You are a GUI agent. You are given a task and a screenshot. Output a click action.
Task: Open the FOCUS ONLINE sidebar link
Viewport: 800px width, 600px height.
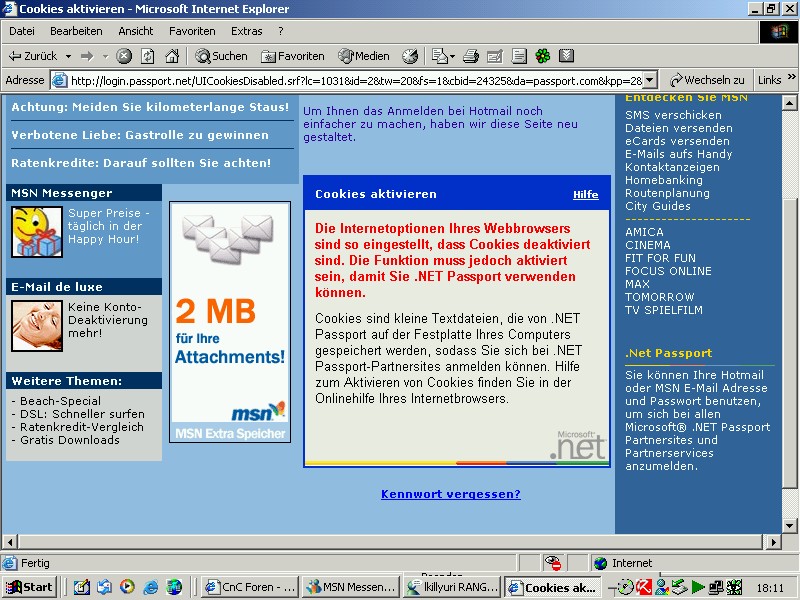[668, 271]
